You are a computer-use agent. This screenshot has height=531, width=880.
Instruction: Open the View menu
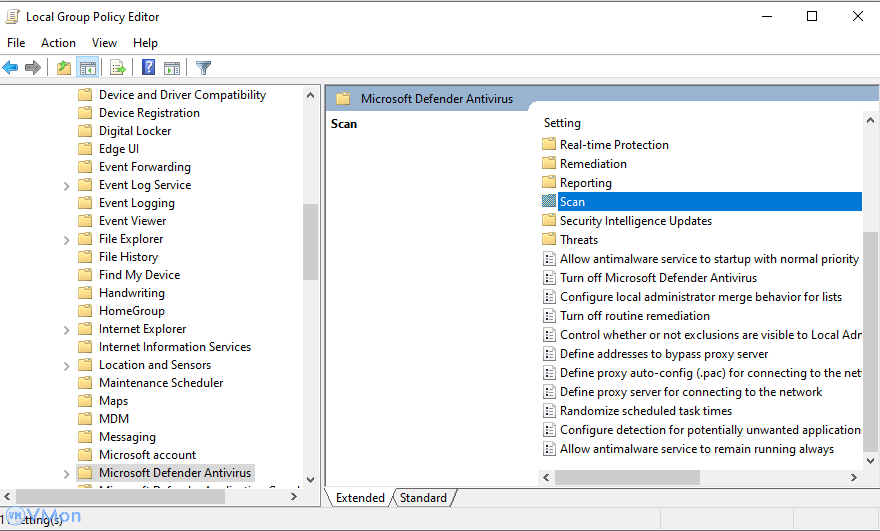coord(104,43)
